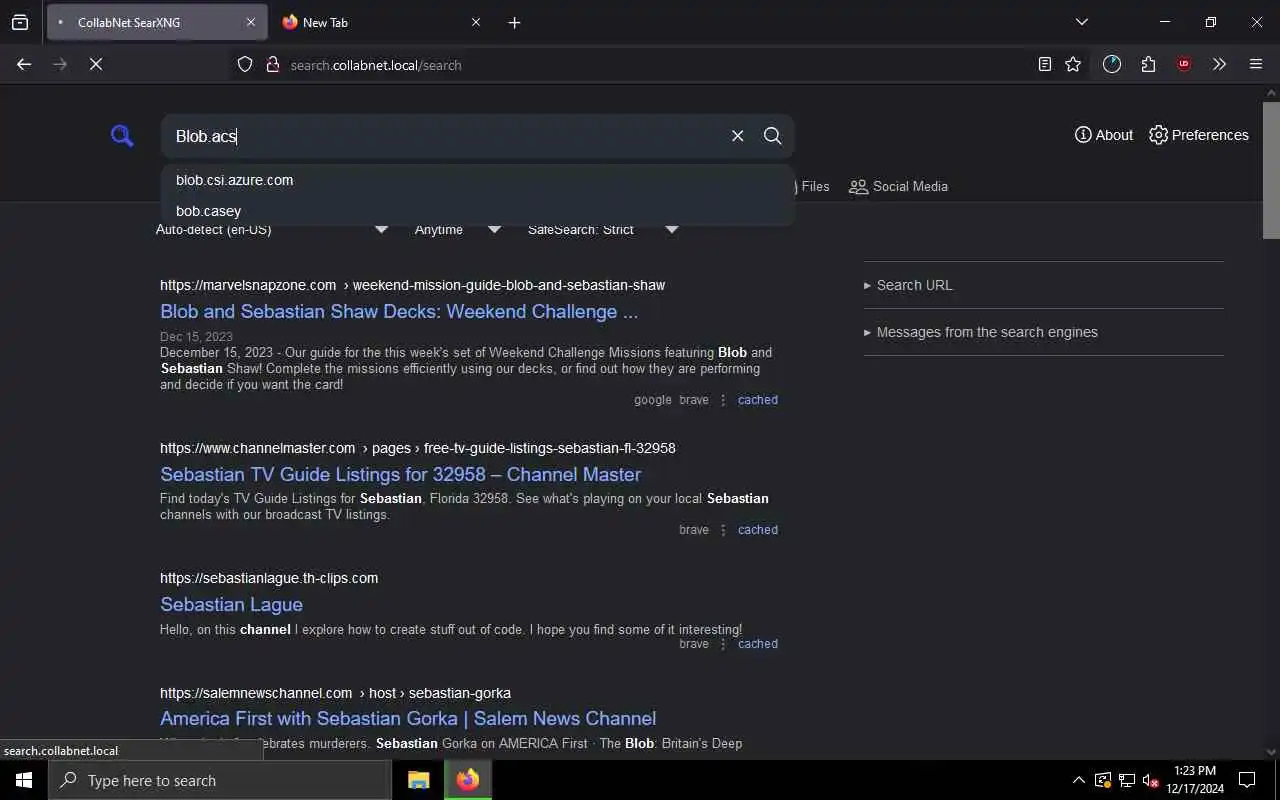Switch to the New Tab tab

[380, 22]
